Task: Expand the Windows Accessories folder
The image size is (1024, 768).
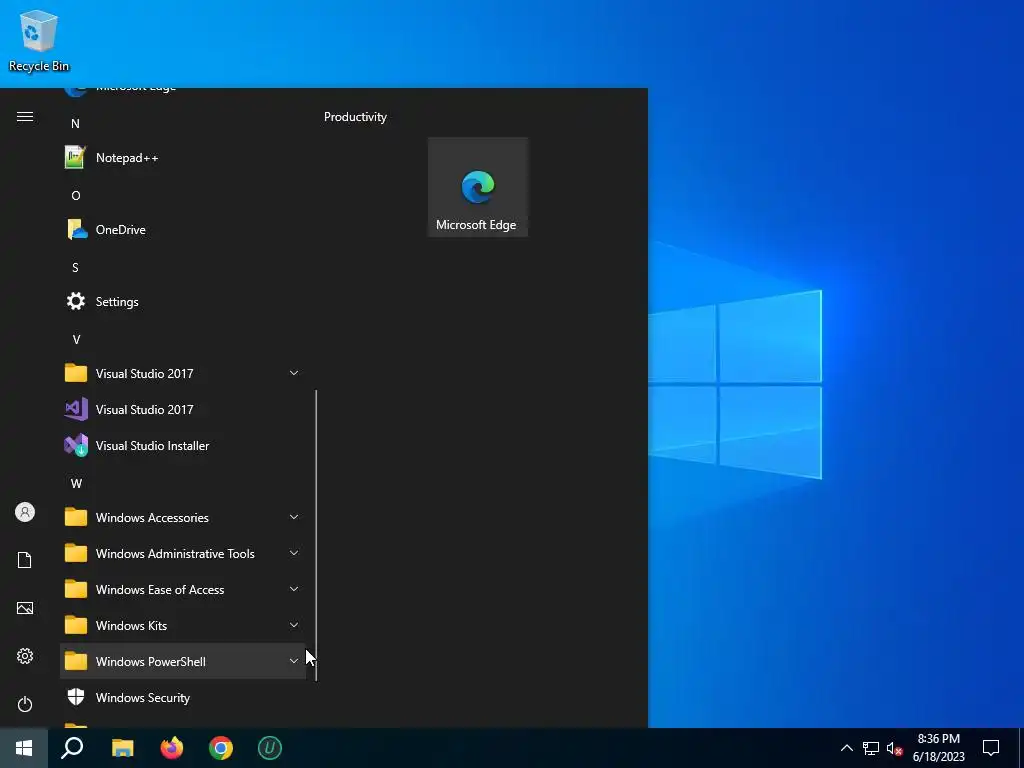Action: click(x=183, y=517)
